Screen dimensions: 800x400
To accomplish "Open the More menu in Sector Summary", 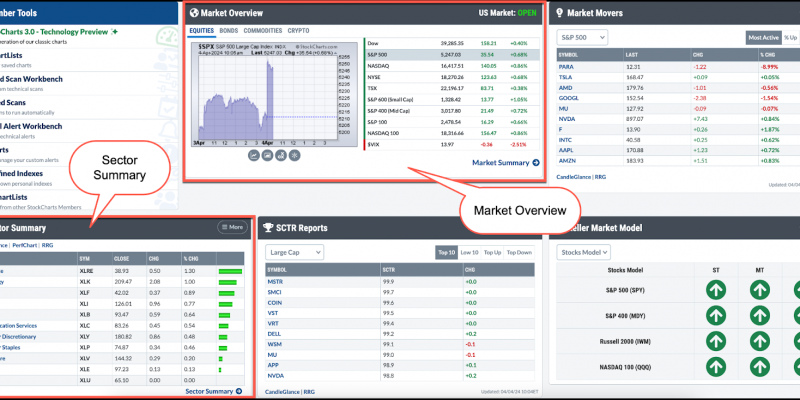I will click(x=233, y=227).
